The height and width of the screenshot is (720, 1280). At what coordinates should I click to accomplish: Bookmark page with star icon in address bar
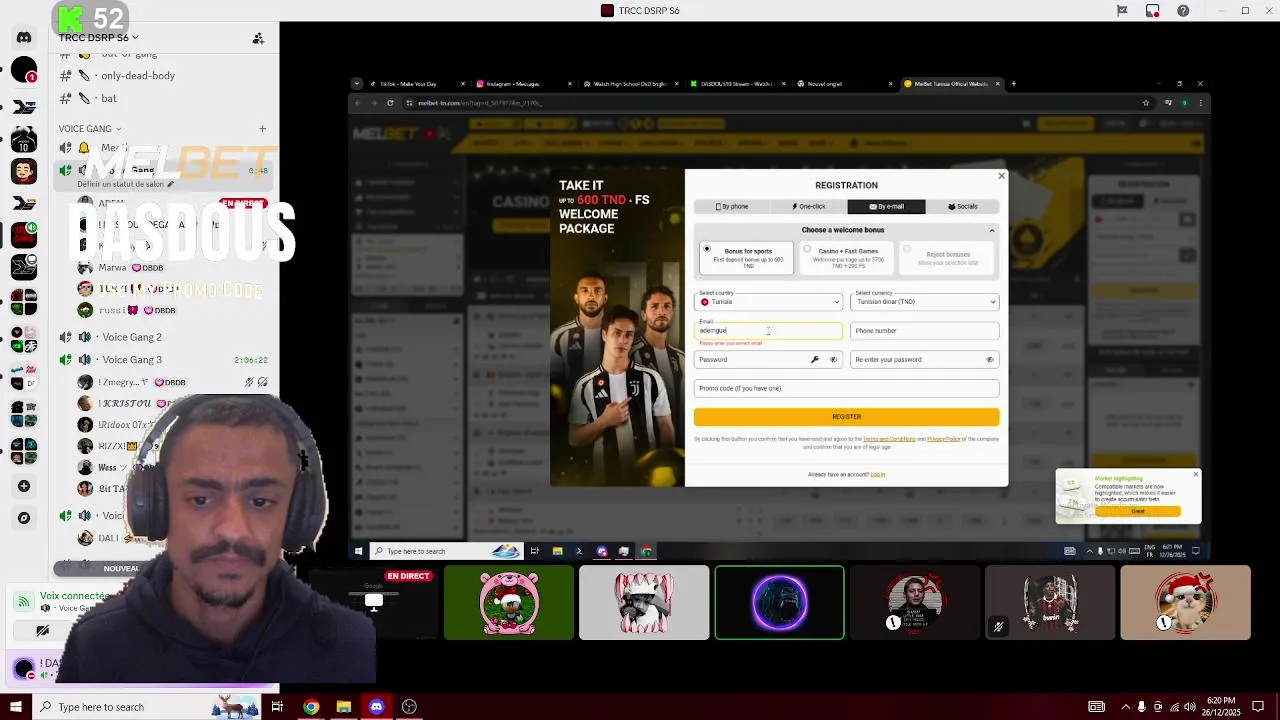pyautogui.click(x=1145, y=102)
